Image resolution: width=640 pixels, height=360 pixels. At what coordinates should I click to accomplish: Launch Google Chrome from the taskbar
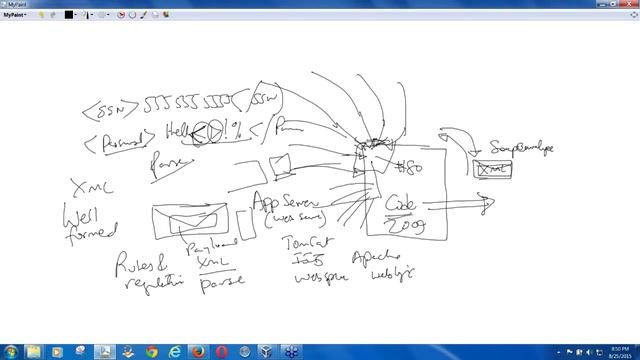click(152, 352)
